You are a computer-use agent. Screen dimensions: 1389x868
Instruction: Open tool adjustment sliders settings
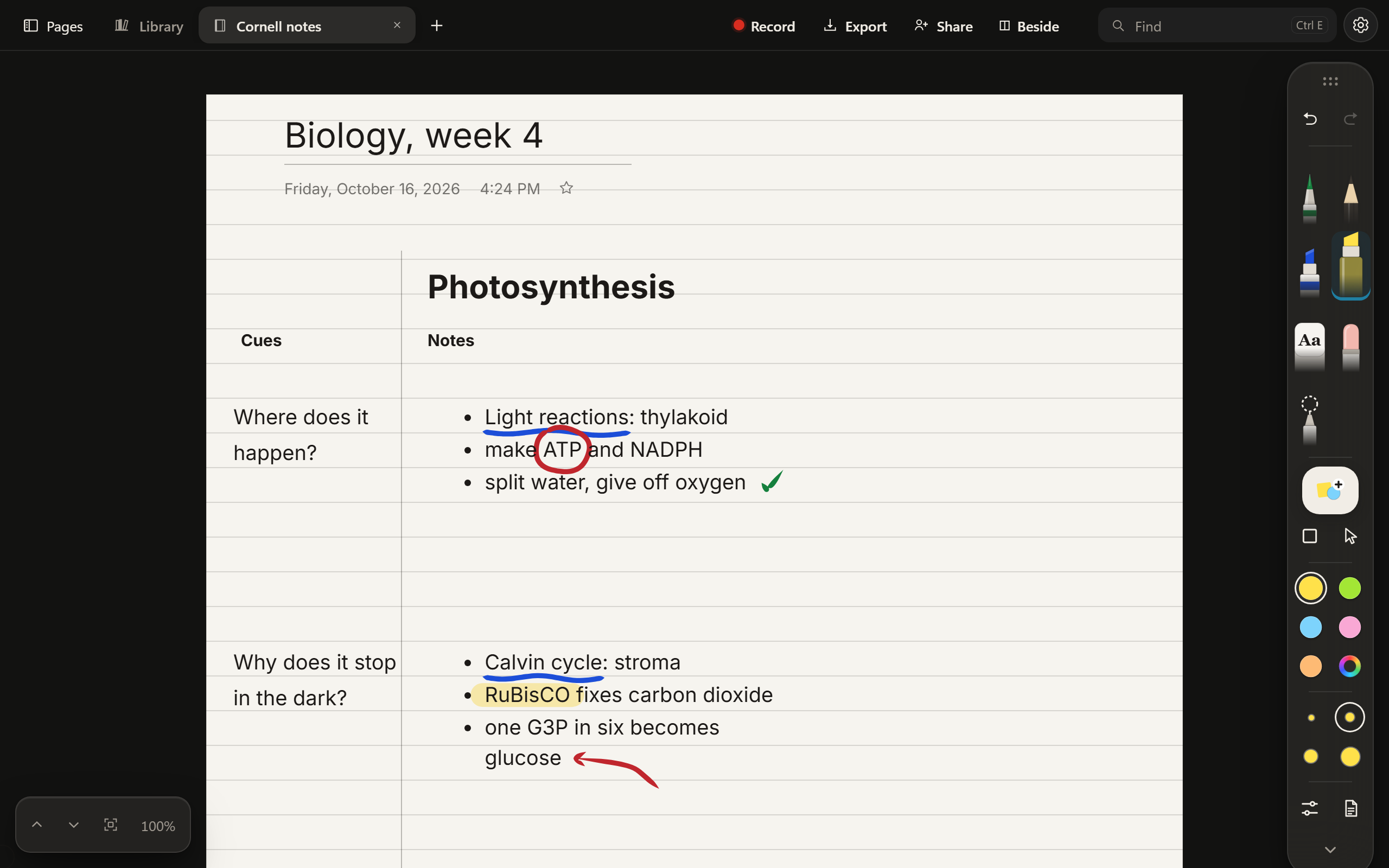(x=1310, y=808)
